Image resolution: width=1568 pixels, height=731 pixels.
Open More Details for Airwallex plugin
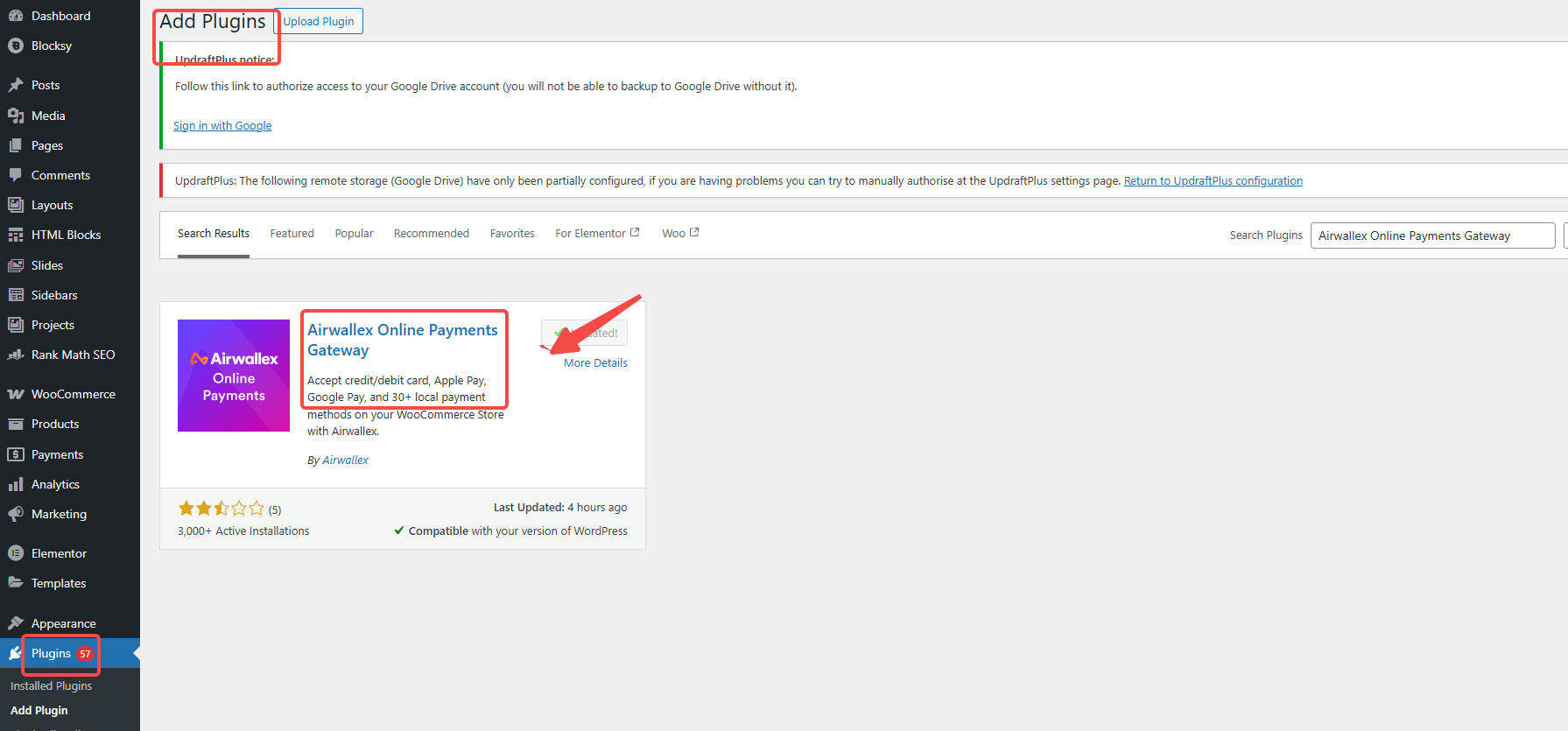(595, 363)
